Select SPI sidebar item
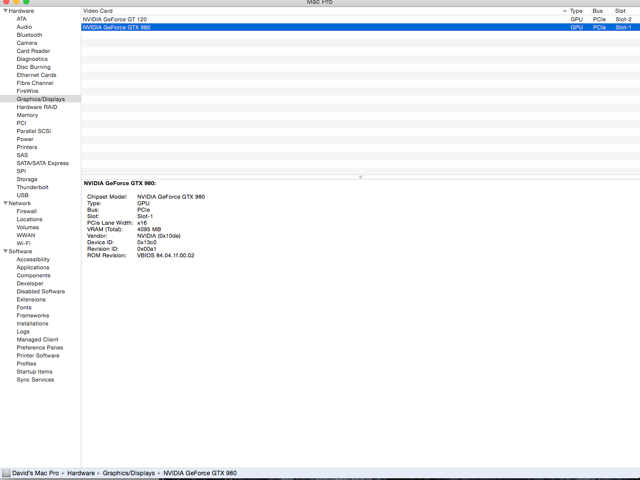The width and height of the screenshot is (640, 480). 21,171
